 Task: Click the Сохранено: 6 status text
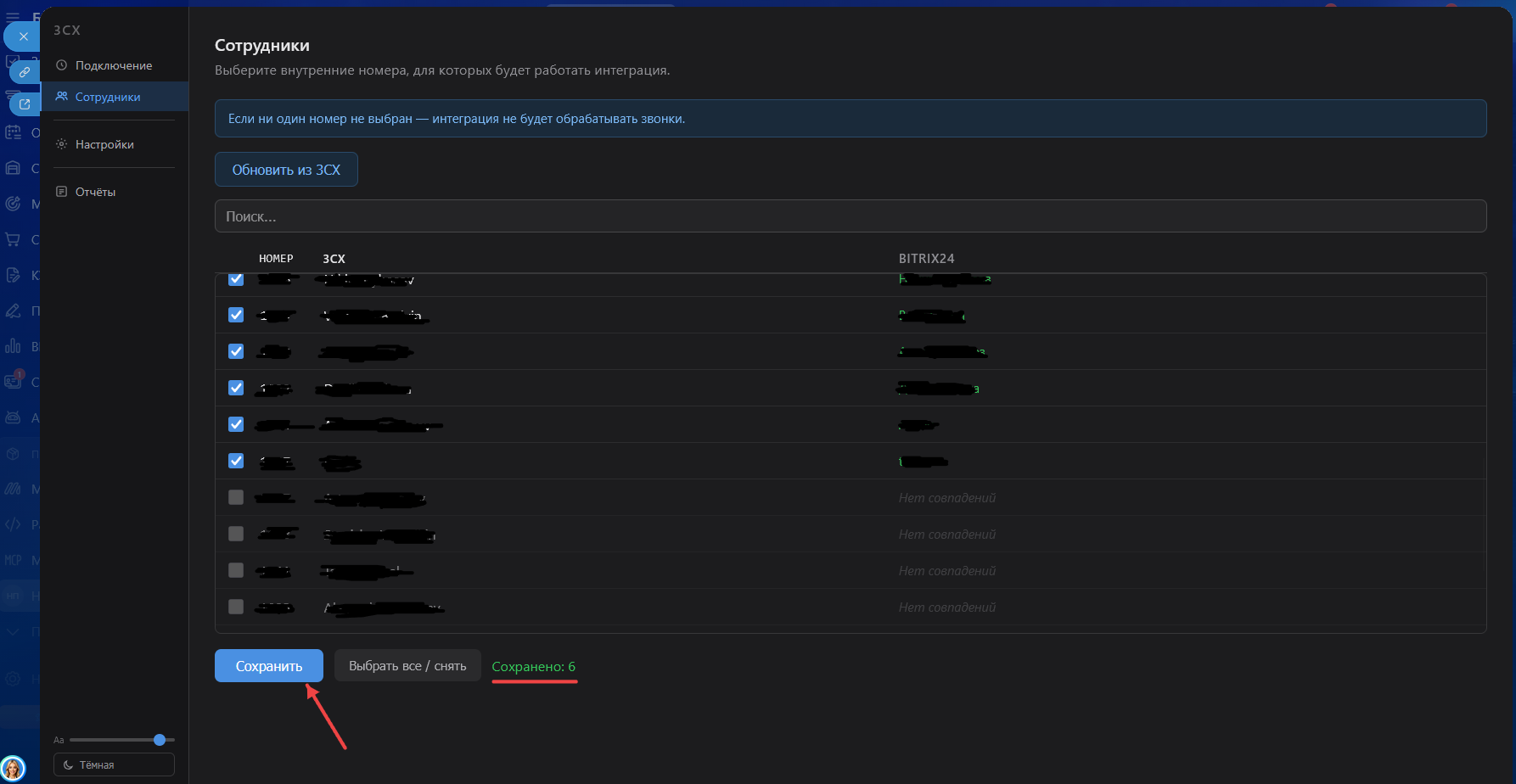(x=534, y=666)
